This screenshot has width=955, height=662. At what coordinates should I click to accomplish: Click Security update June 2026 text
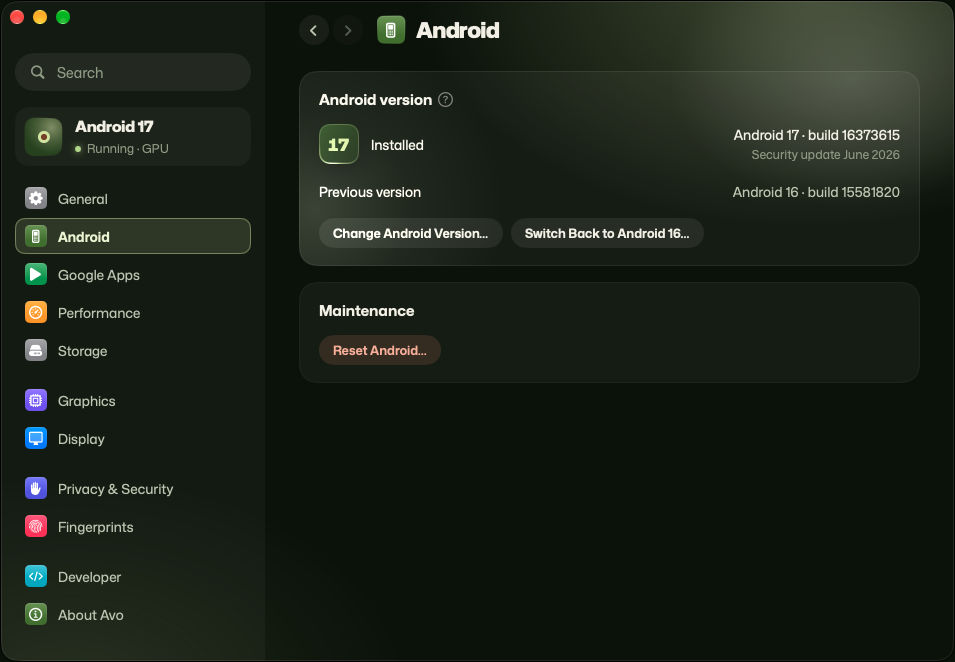(825, 155)
